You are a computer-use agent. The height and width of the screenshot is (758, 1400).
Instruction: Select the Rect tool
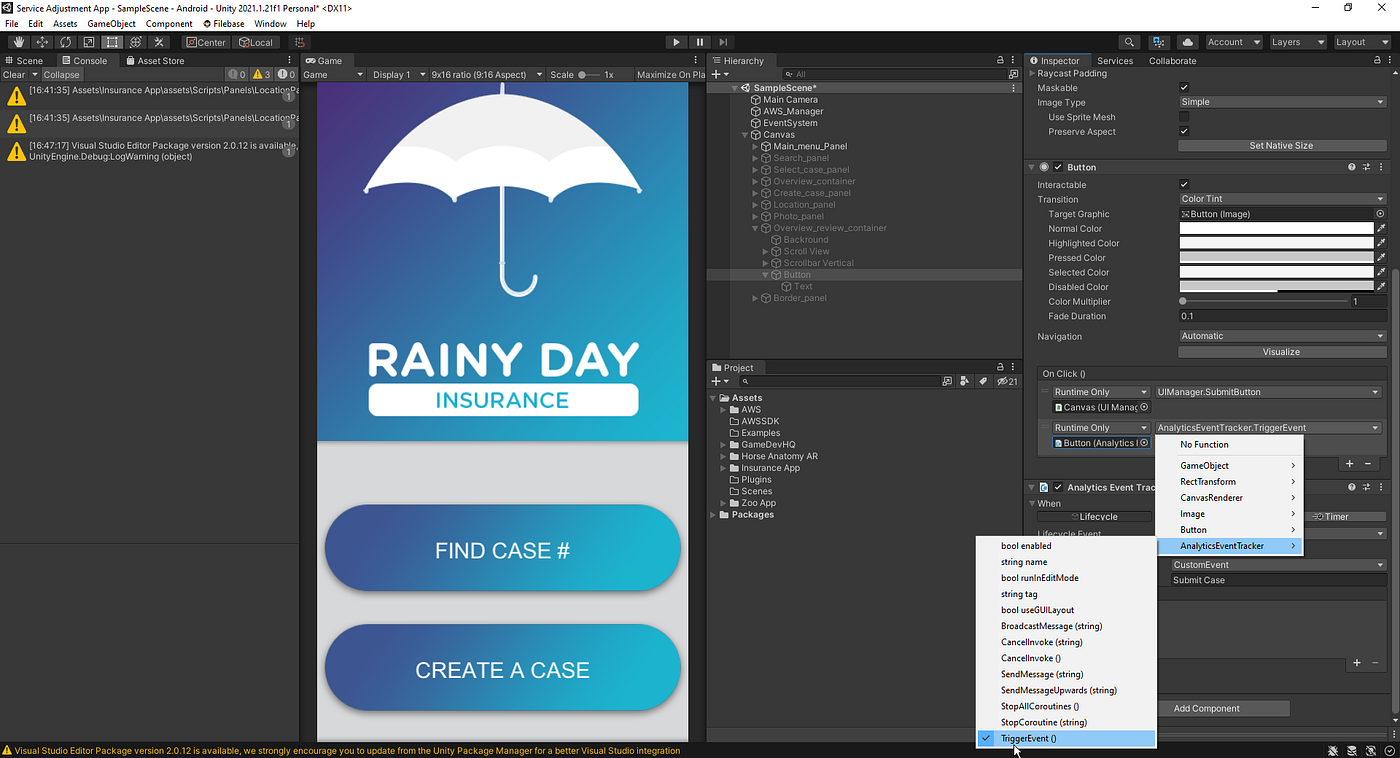tap(112, 42)
